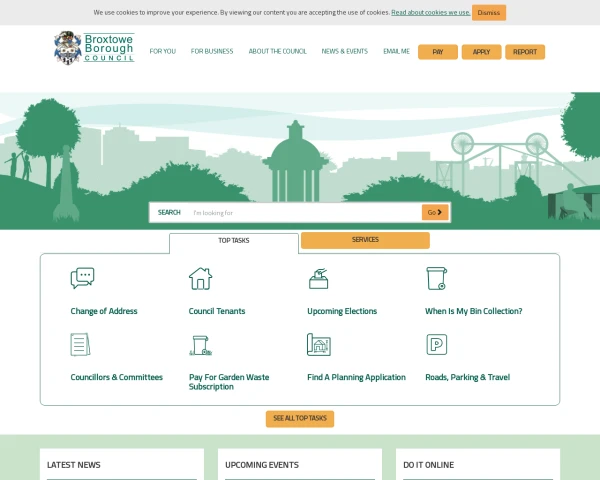The width and height of the screenshot is (600, 480).
Task: Expand the About The Council menu
Action: [x=277, y=51]
